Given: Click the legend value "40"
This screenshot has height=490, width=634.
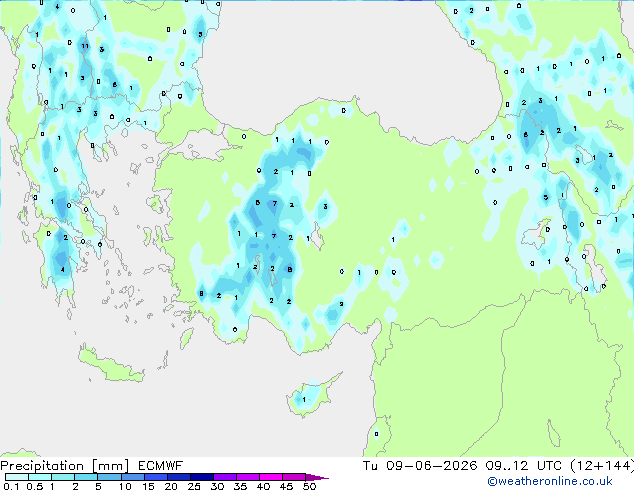Looking at the screenshot, I should point(263,486).
